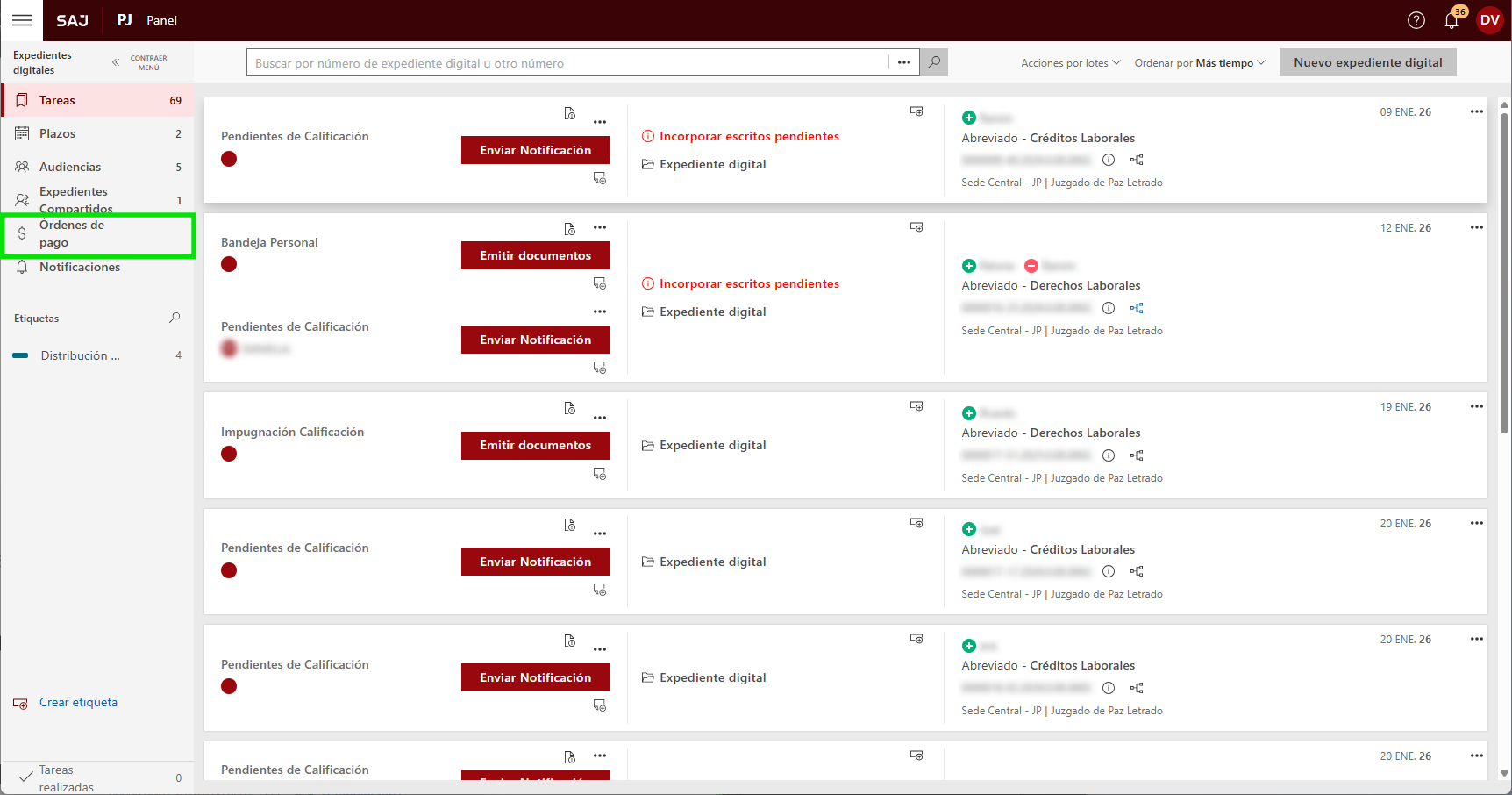The width and height of the screenshot is (1512, 795).
Task: Open Audiencias in the sidebar
Action: pos(70,167)
